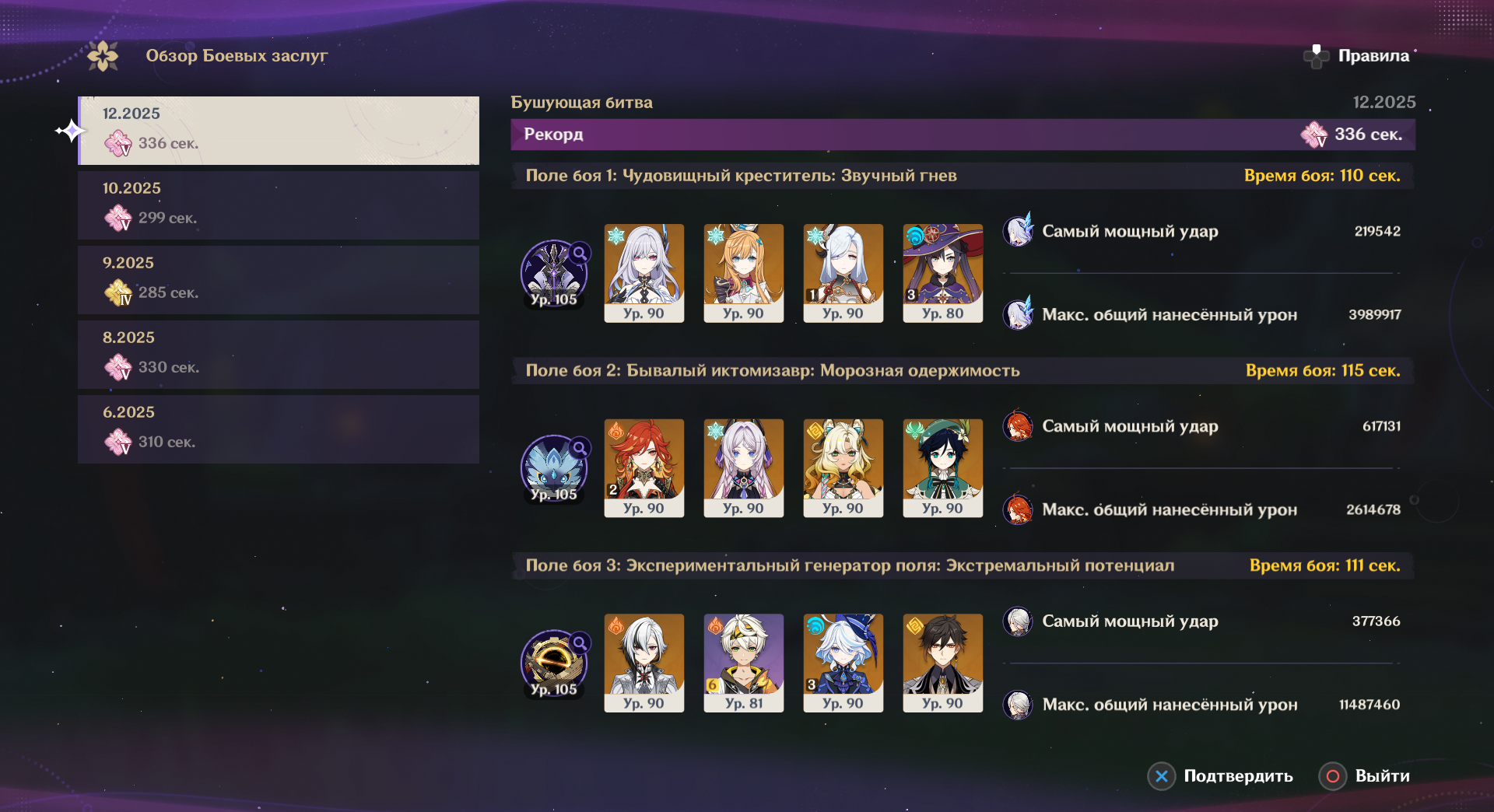Open the Правила rules button icon
The height and width of the screenshot is (812, 1494).
tap(1316, 56)
